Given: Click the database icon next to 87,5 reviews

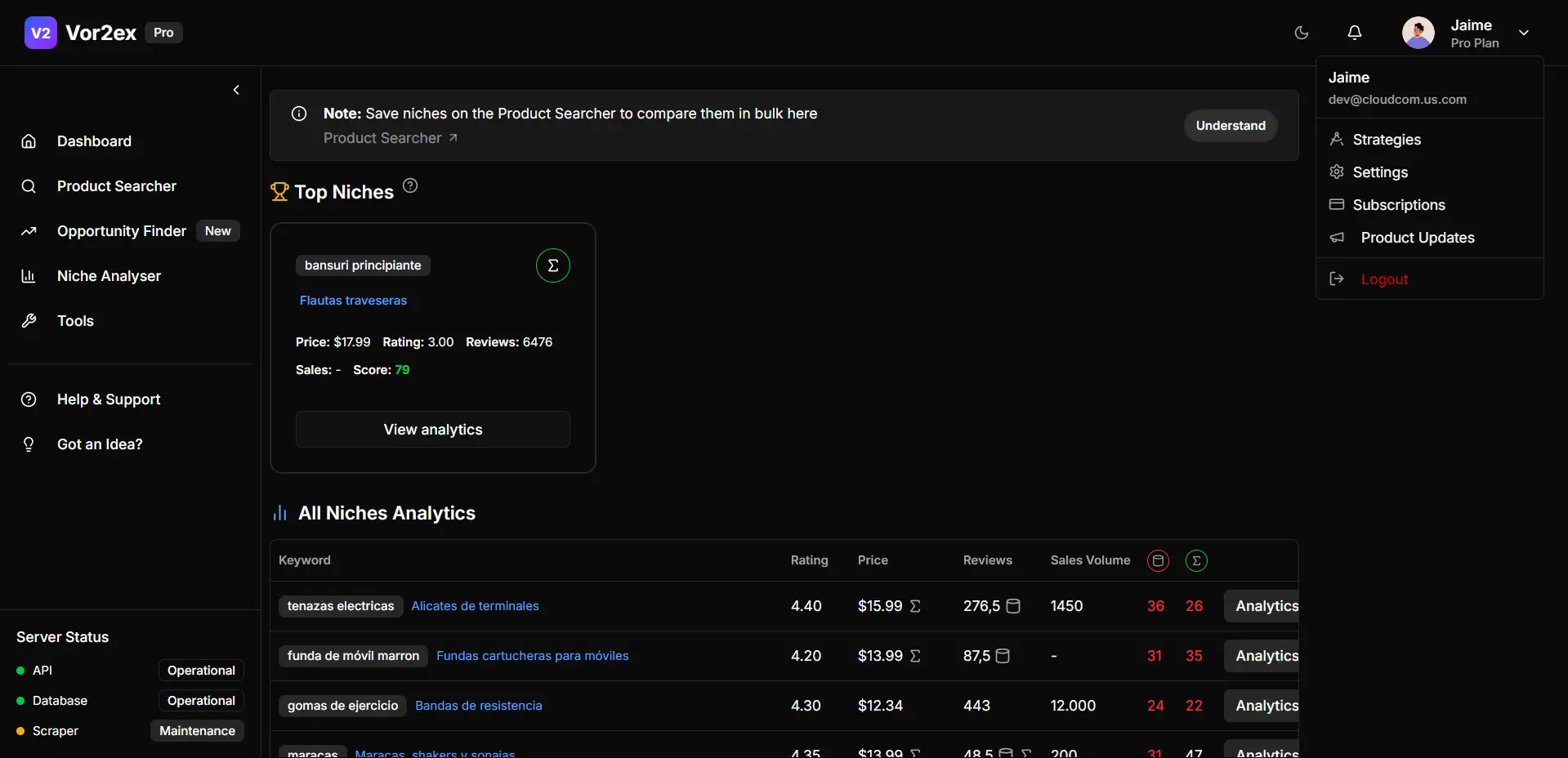Looking at the screenshot, I should click(x=1003, y=656).
